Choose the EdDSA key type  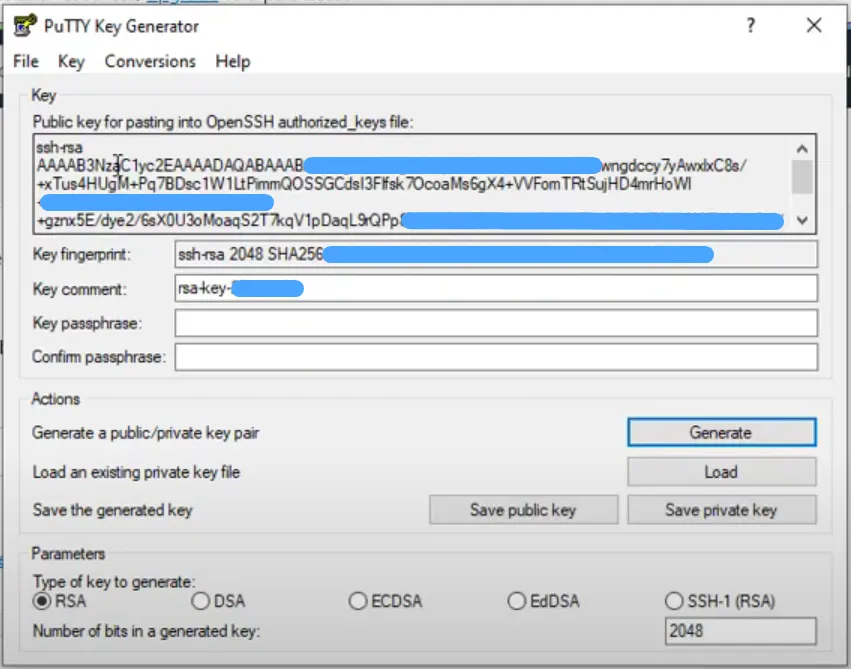coord(516,601)
